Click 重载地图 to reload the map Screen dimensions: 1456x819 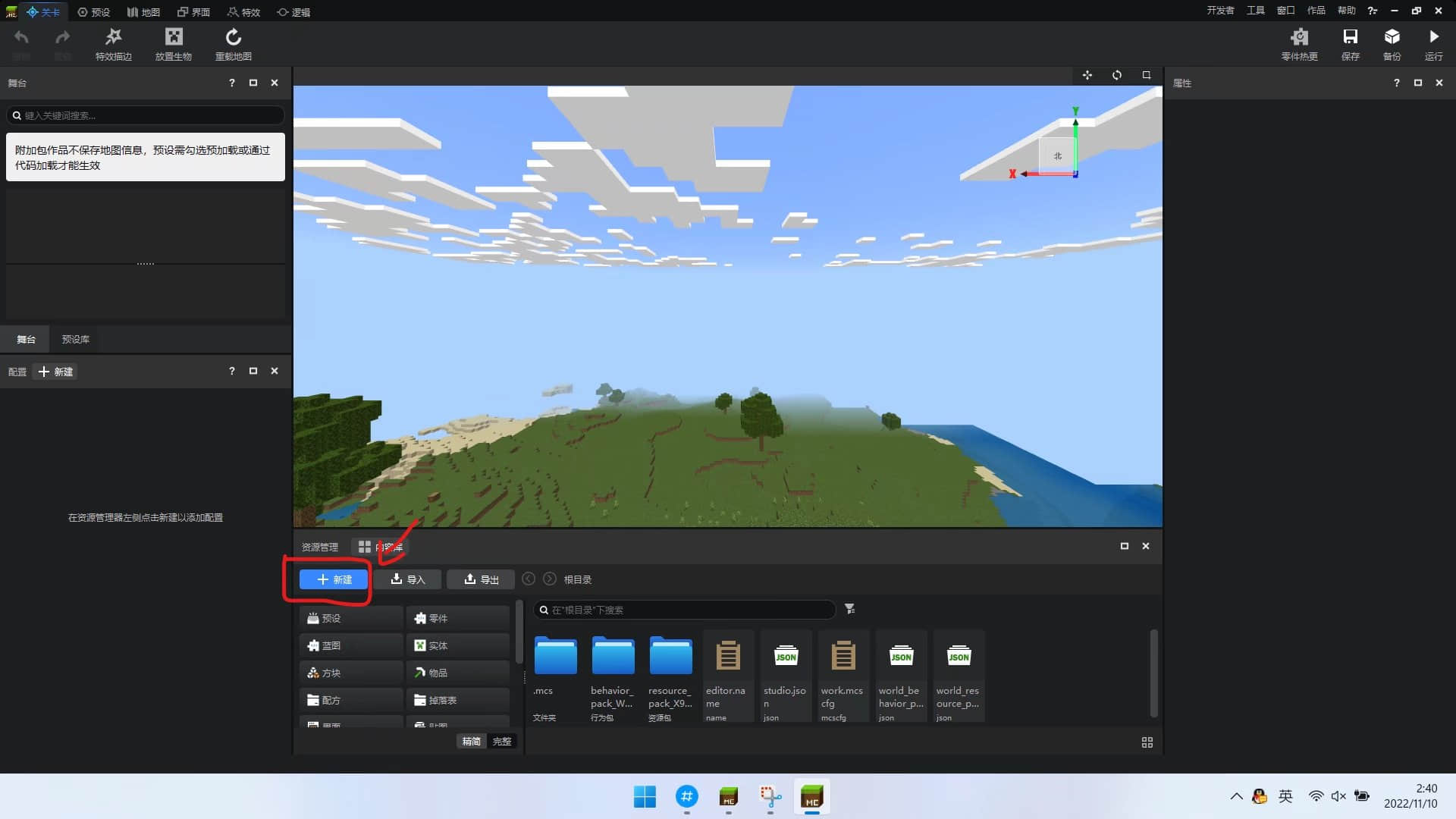[234, 44]
